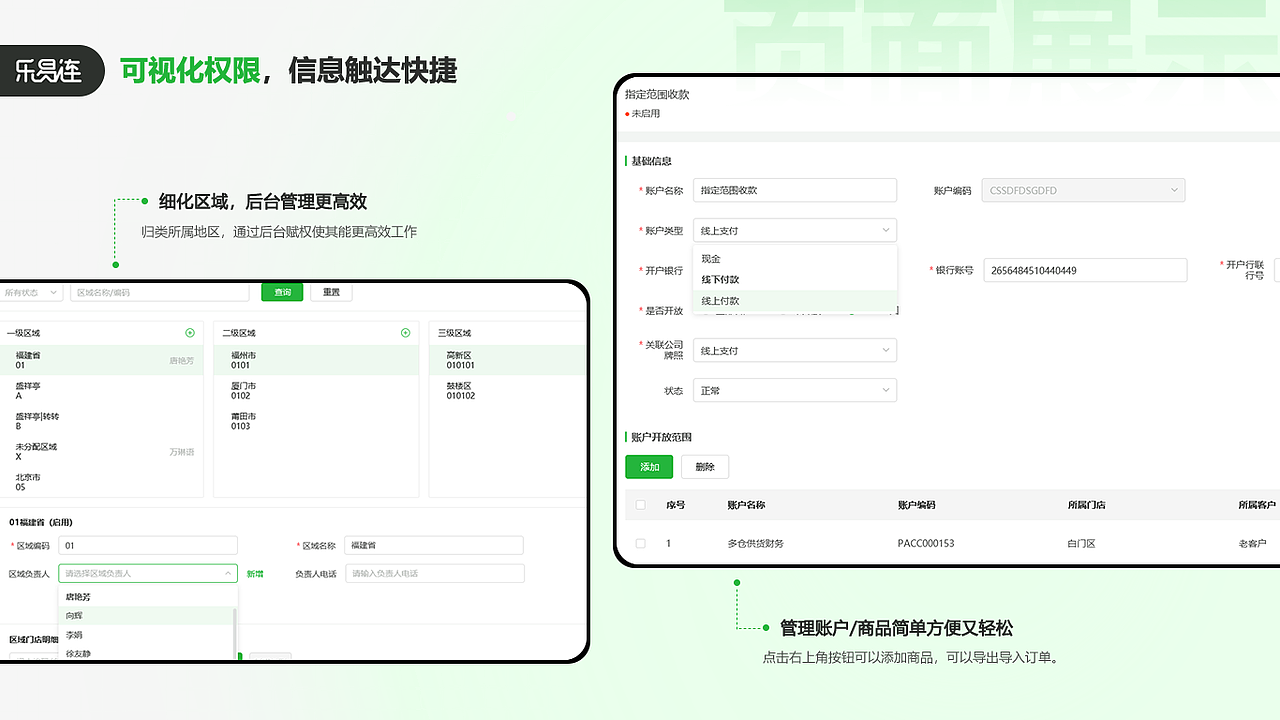Click the 重置 reset button
The image size is (1280, 720).
tap(331, 291)
